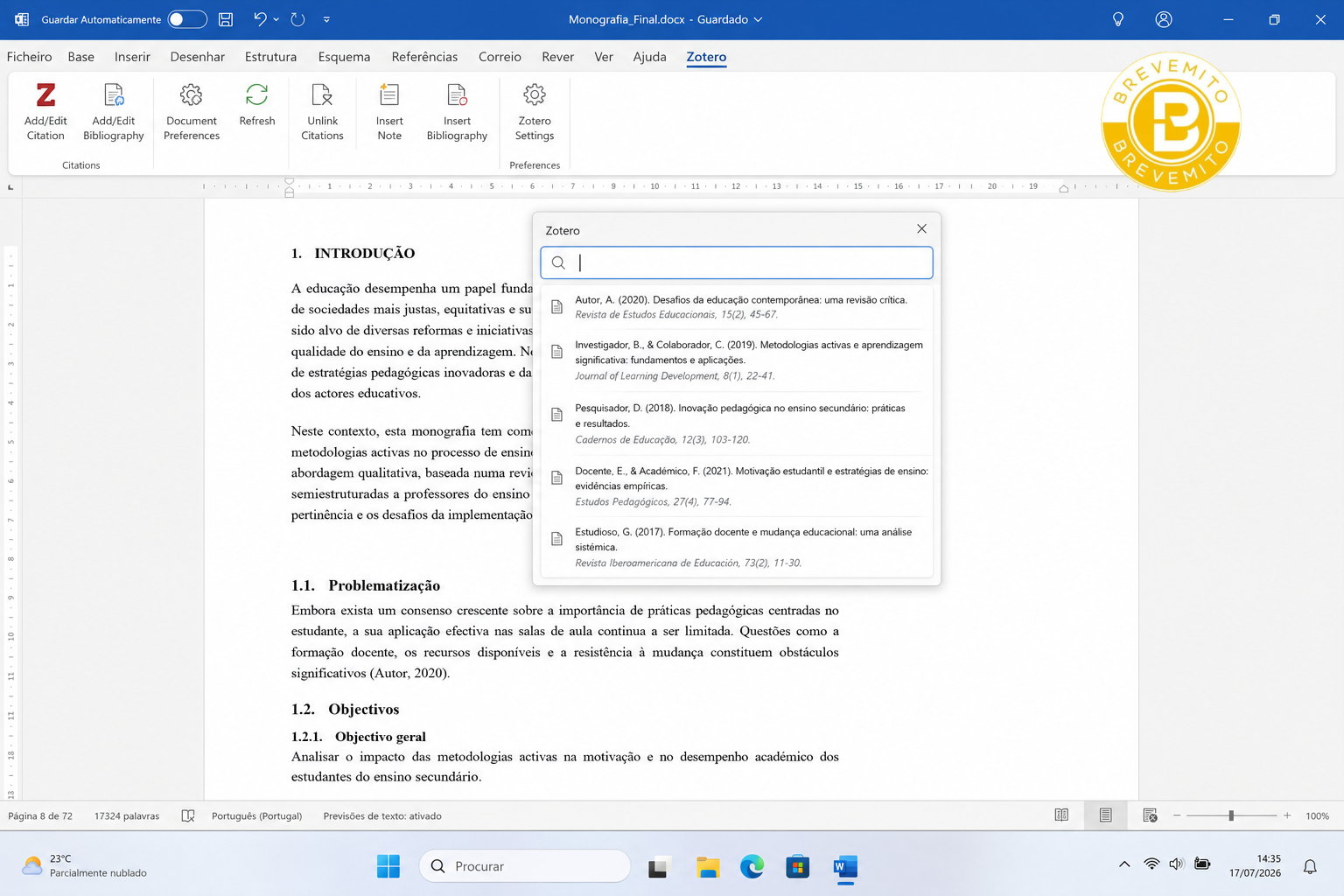The width and height of the screenshot is (1344, 896).
Task: Select the Zotero ribbon tab
Action: [x=706, y=57]
